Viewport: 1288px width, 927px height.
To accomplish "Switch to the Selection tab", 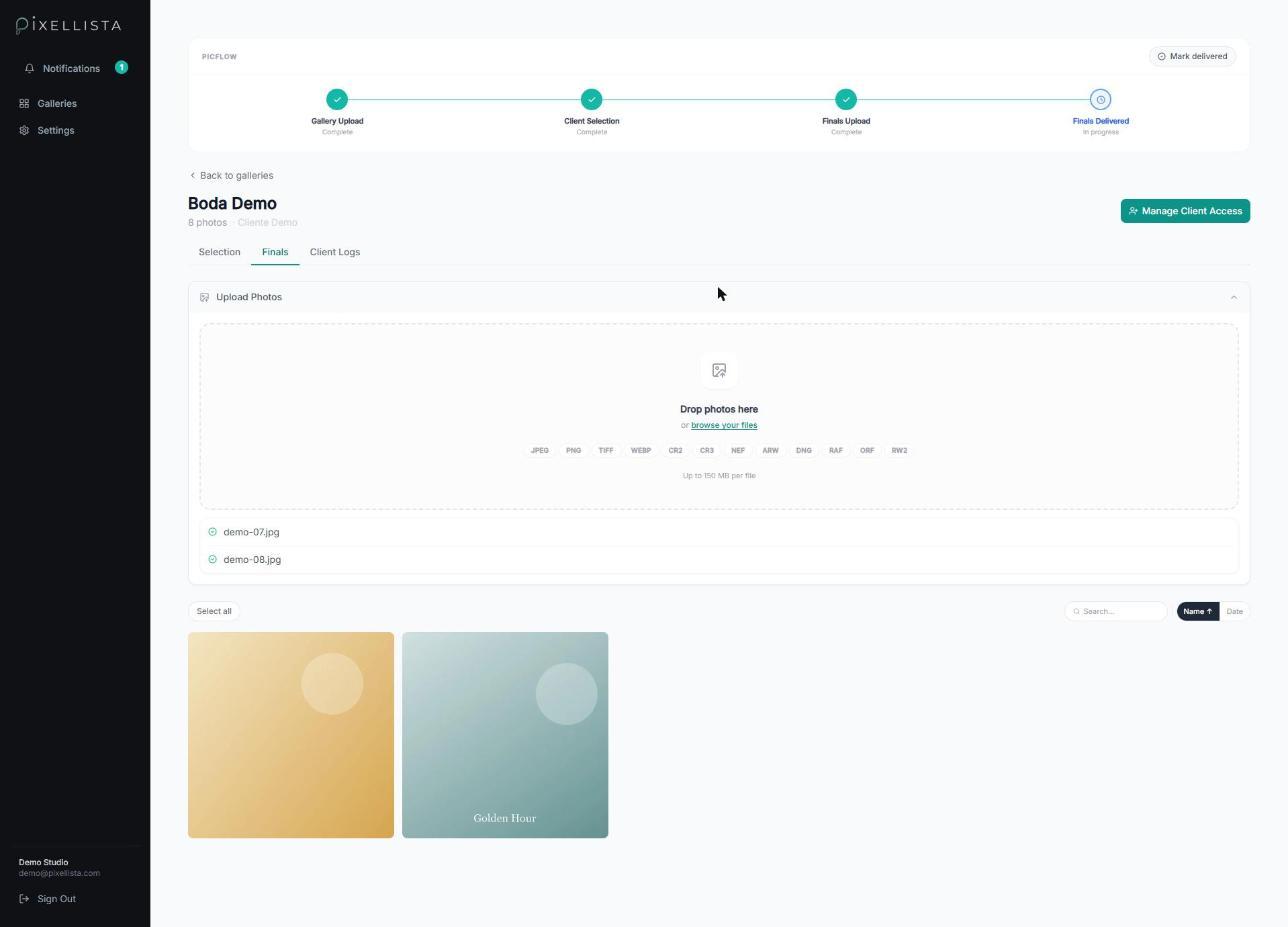I will (219, 252).
